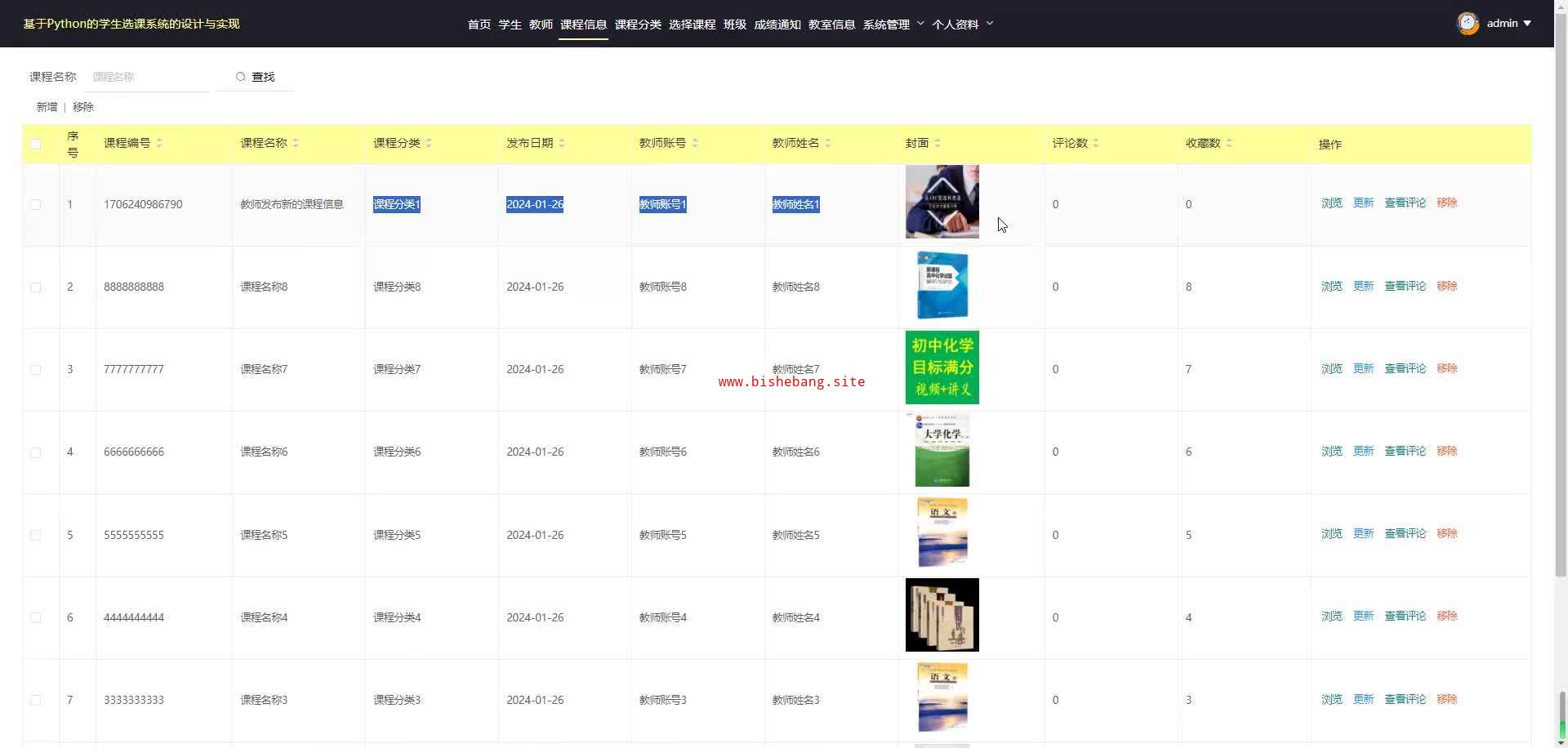Click the 新增 add button

pos(47,107)
